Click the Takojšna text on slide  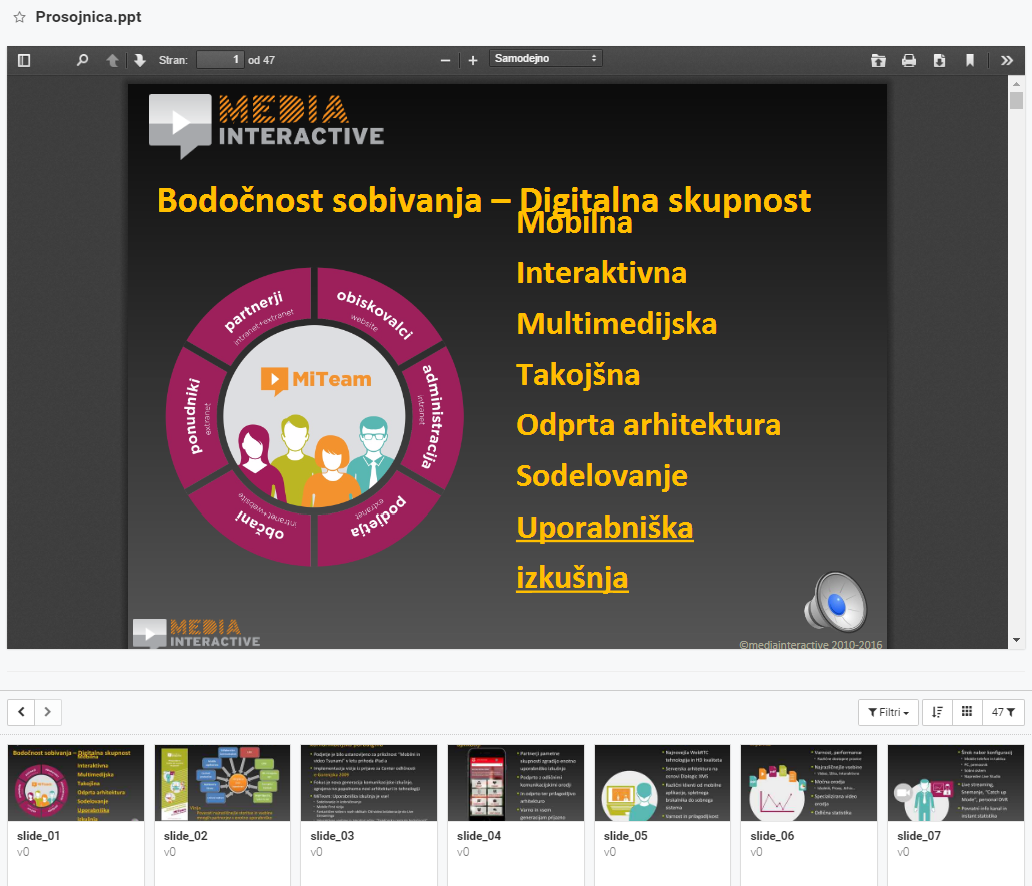pos(578,375)
